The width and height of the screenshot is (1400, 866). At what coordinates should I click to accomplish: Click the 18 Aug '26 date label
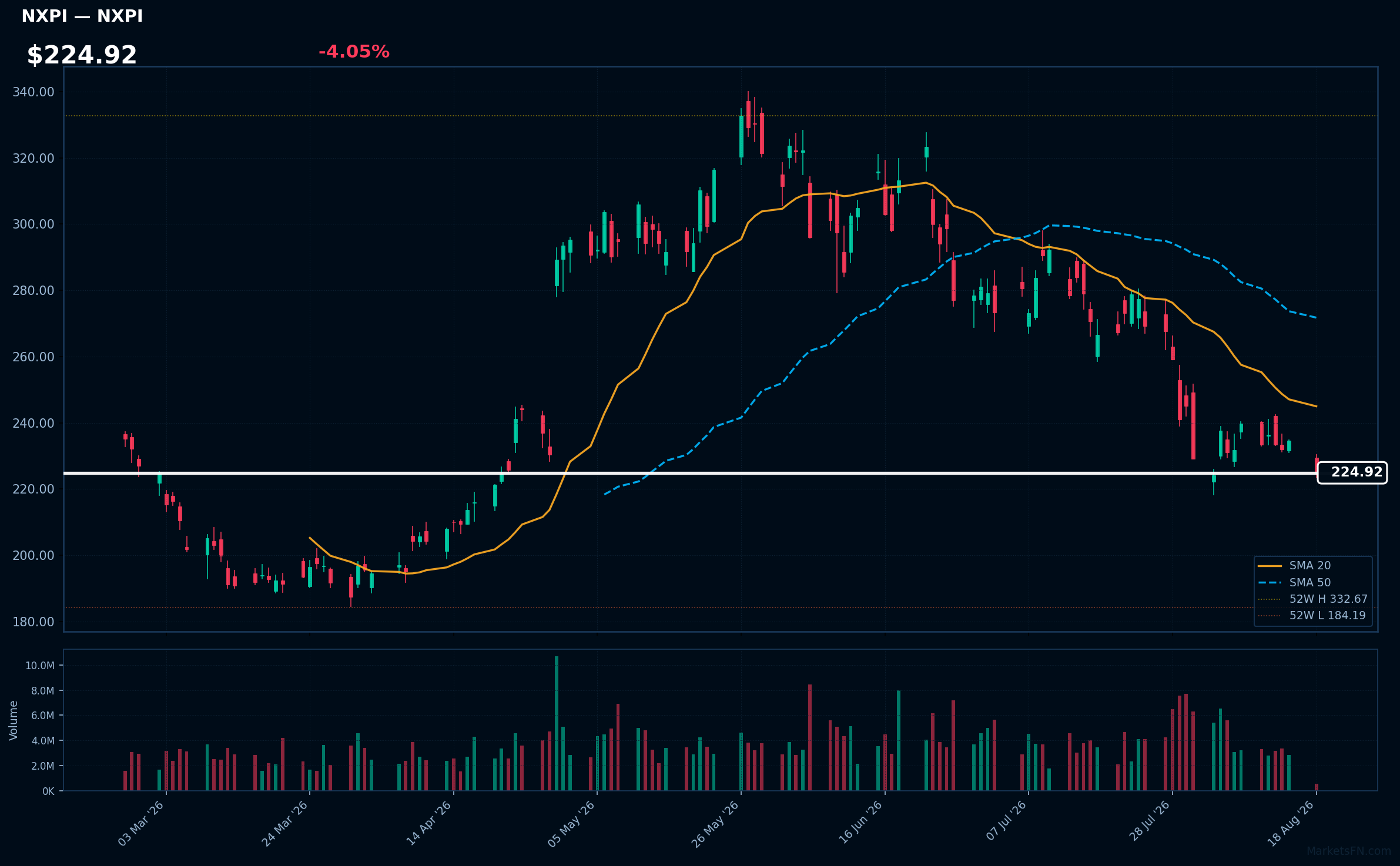[x=1291, y=824]
